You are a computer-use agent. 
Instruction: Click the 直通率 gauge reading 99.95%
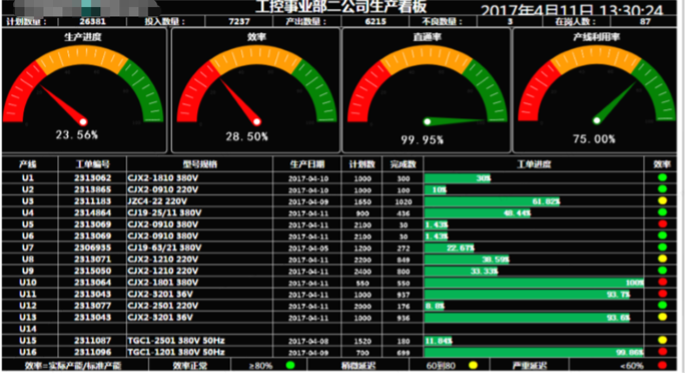(x=426, y=90)
